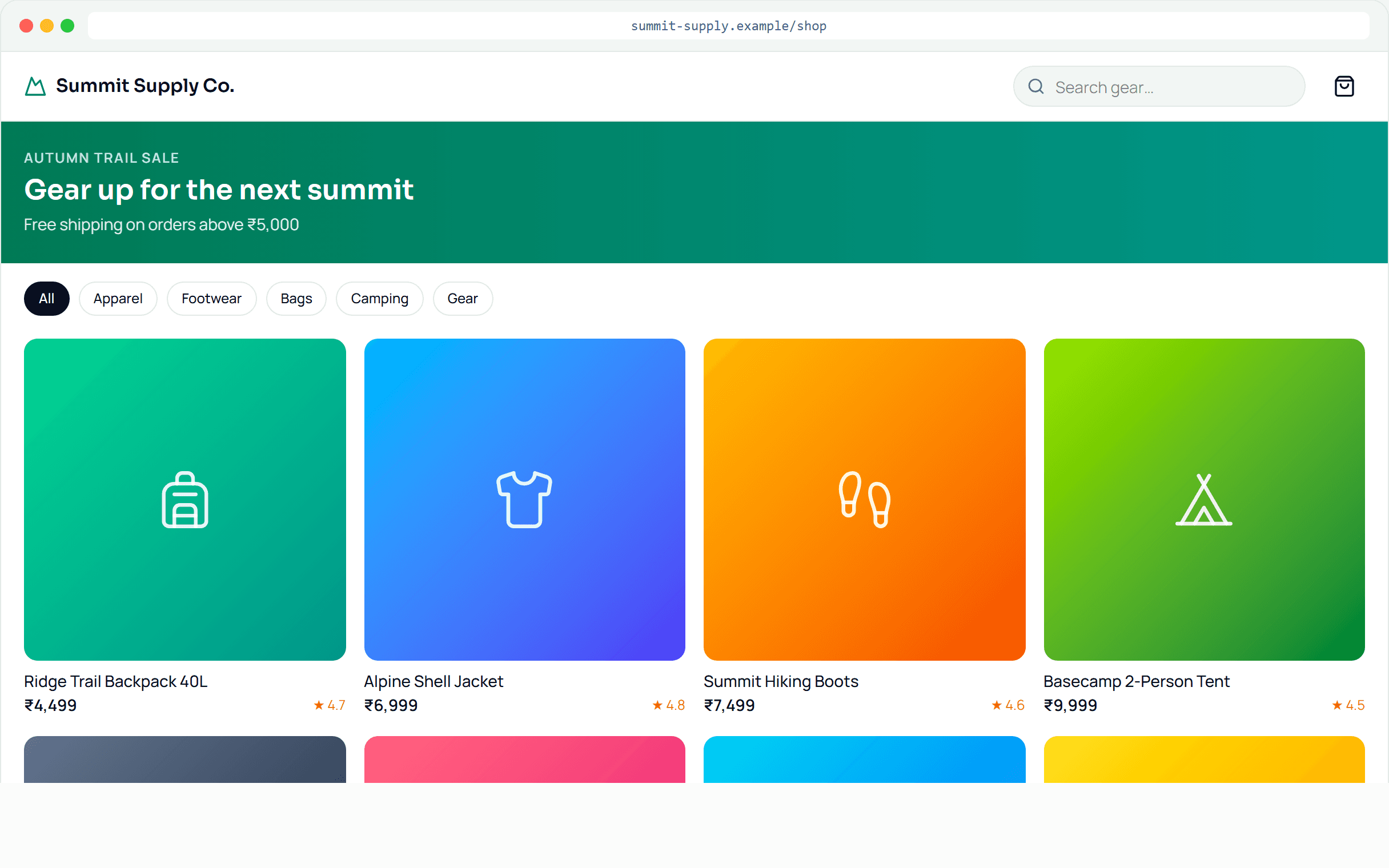Open Basecamp 2-Person Tent product title
The width and height of the screenshot is (1389, 868).
tap(1137, 681)
